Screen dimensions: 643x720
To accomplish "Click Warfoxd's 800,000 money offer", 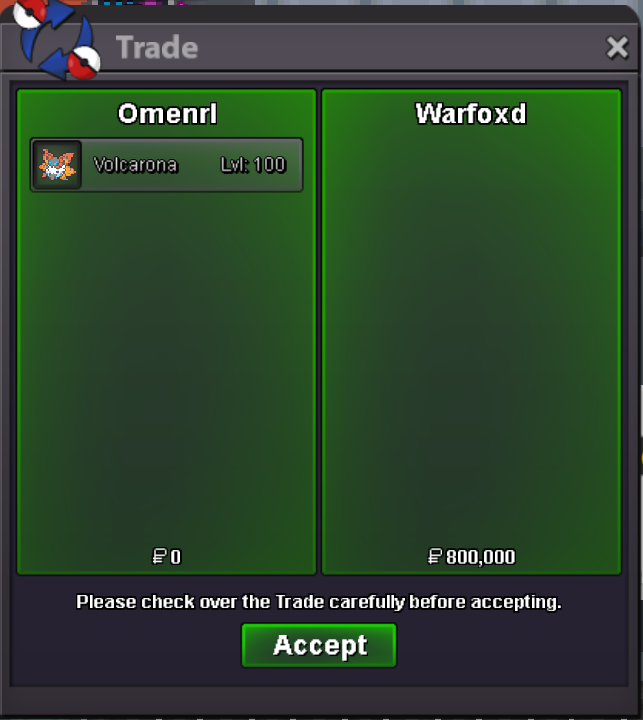I will [480, 557].
